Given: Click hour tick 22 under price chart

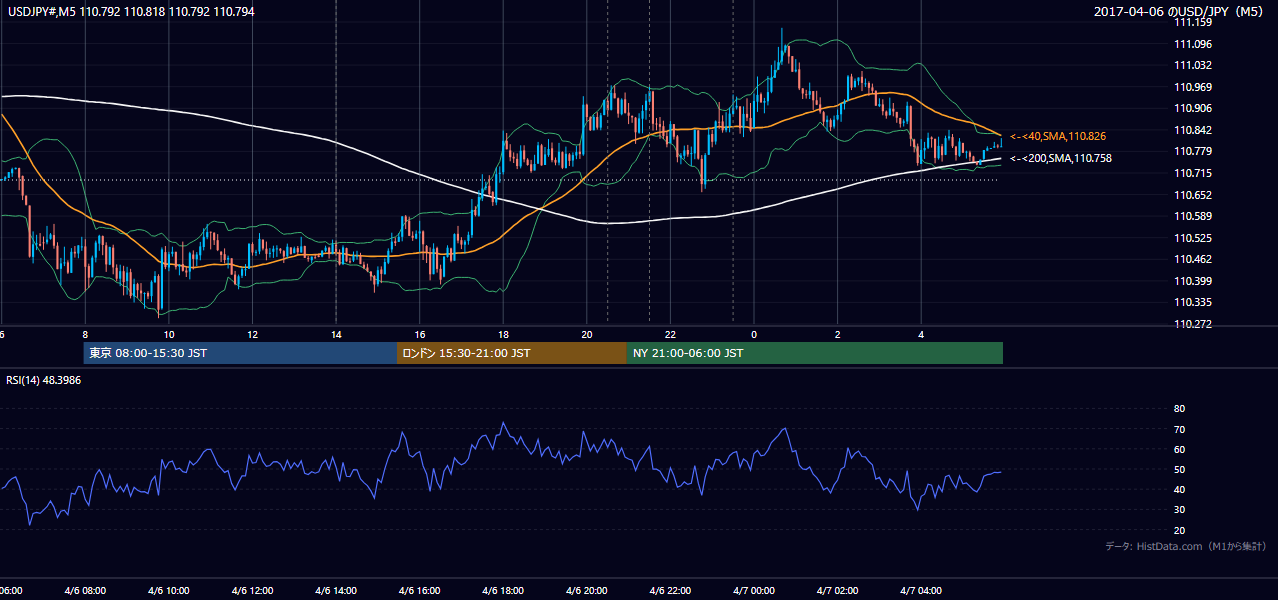Looking at the screenshot, I should click(670, 335).
